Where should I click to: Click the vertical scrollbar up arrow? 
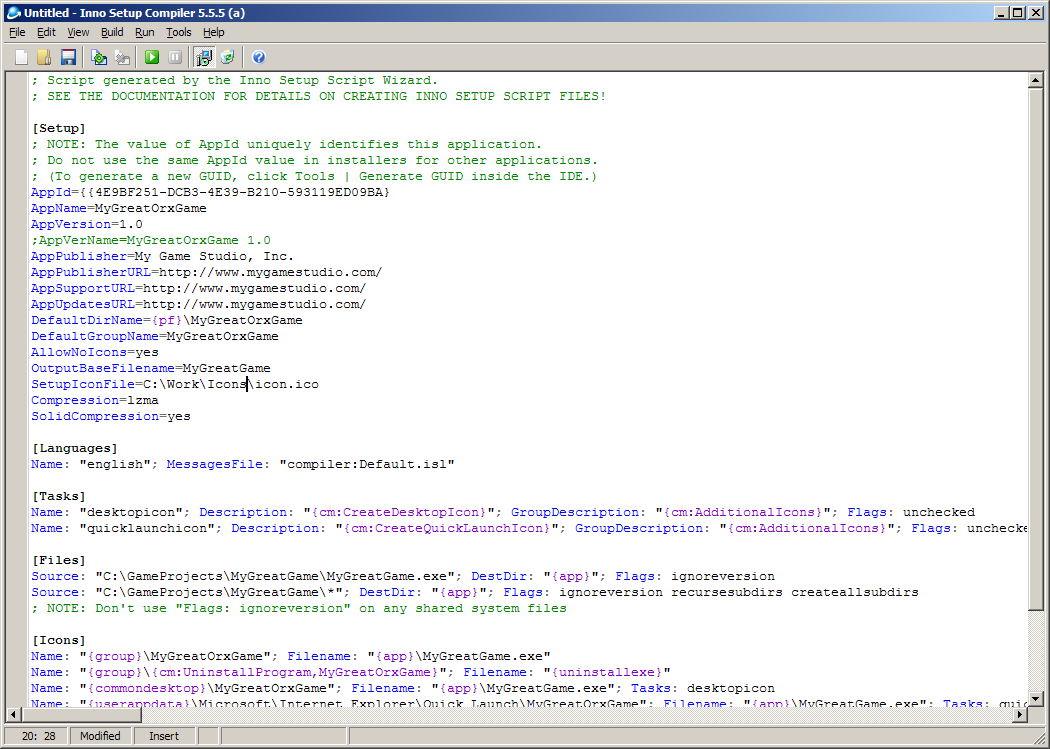click(1035, 80)
